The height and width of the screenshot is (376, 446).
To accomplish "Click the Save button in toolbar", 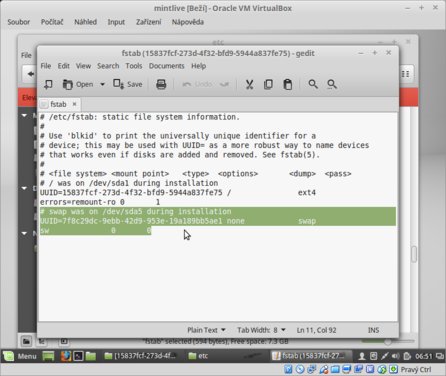I will tap(128, 84).
